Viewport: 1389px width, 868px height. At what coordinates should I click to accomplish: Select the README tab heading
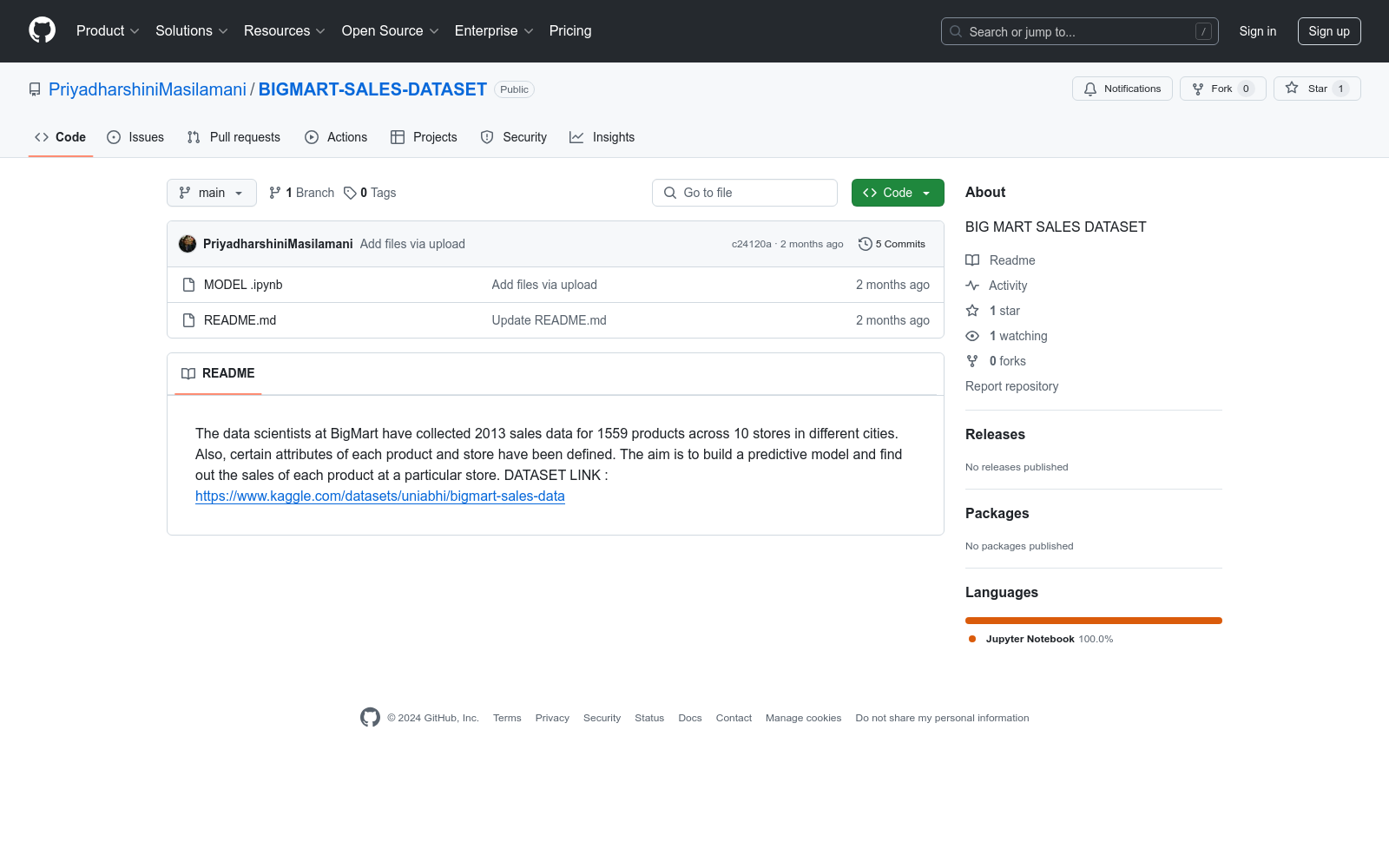pos(218,373)
